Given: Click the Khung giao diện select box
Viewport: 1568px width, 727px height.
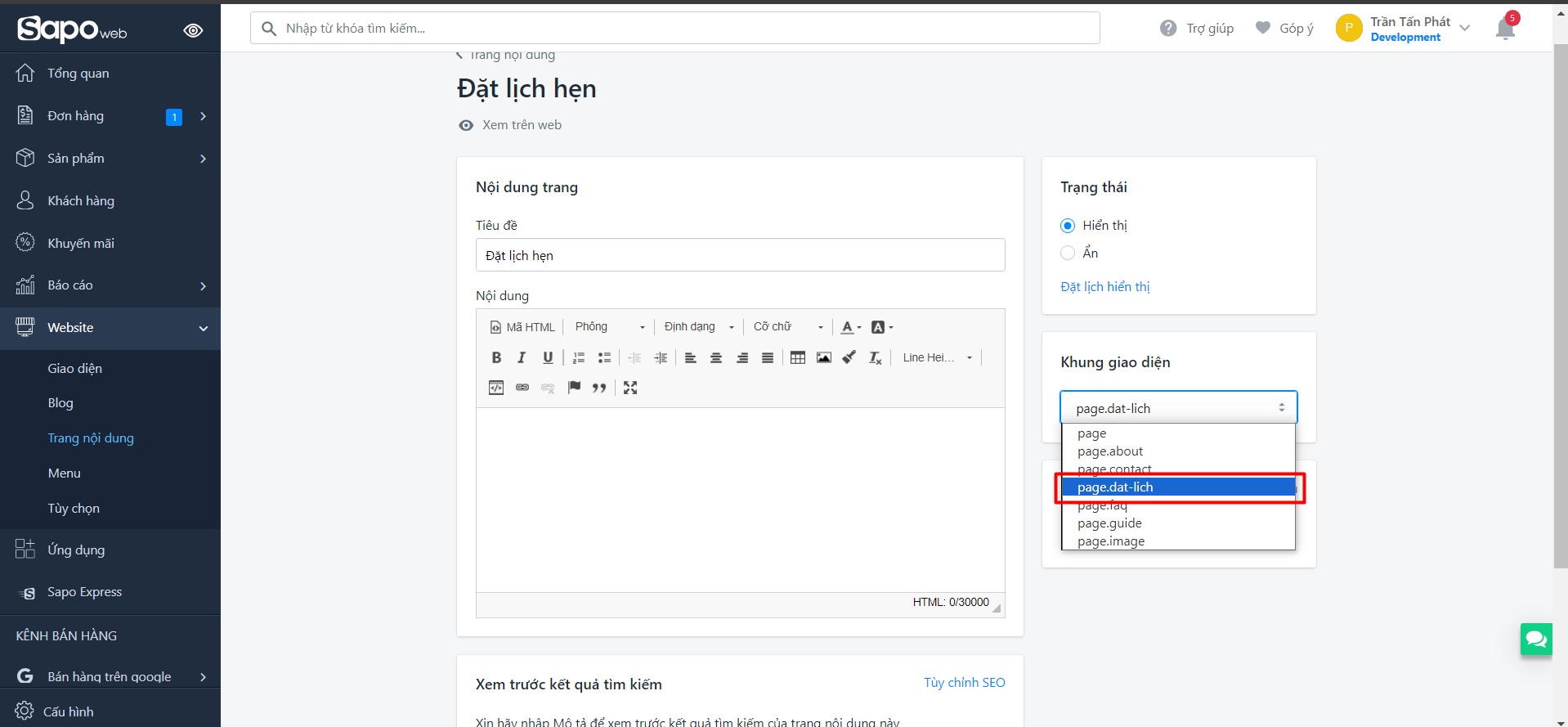Looking at the screenshot, I should click(1178, 407).
